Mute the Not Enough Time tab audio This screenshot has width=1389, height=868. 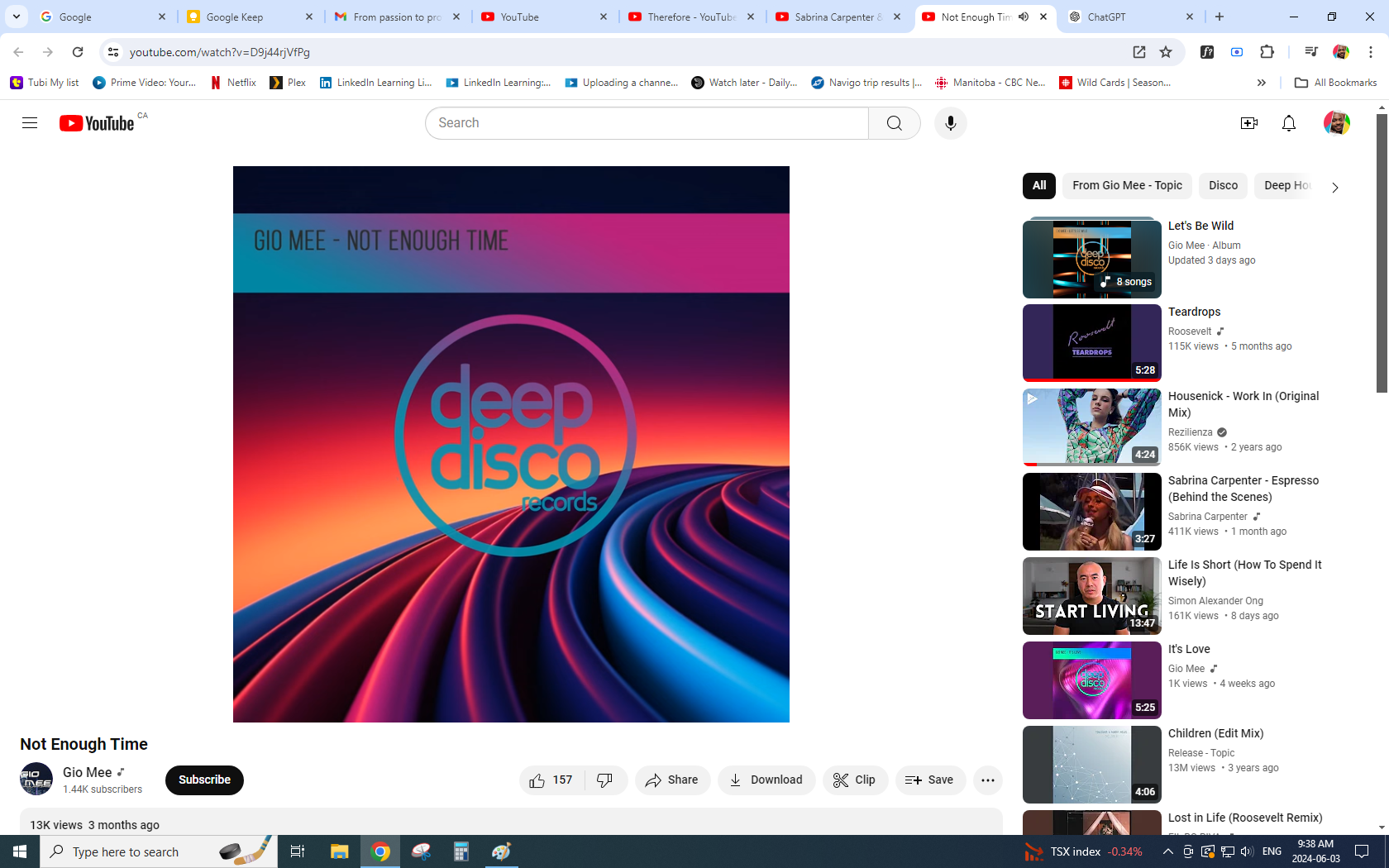pyautogui.click(x=1024, y=17)
